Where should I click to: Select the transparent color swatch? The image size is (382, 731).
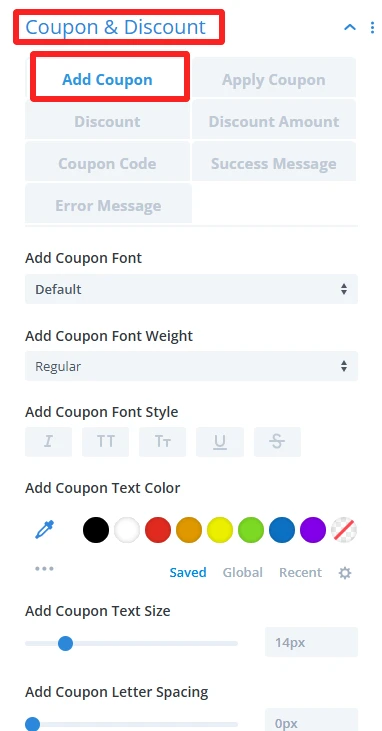(344, 530)
